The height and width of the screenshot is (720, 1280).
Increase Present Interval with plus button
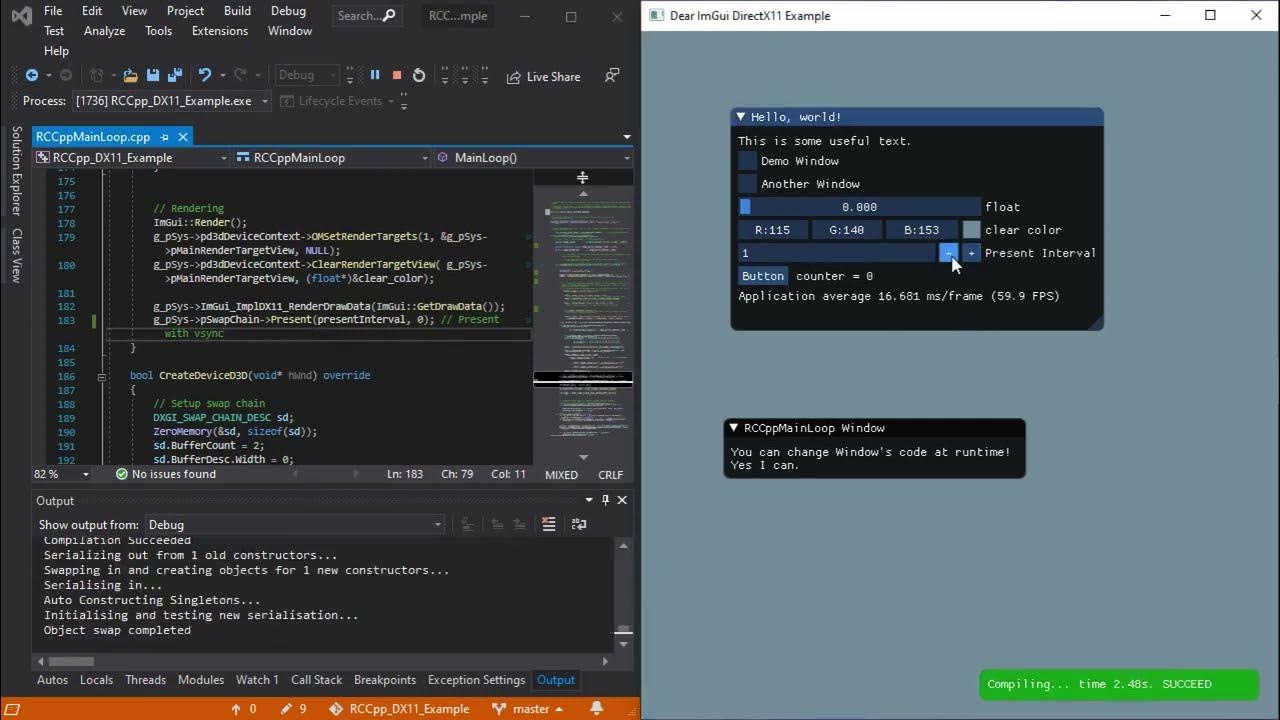971,253
